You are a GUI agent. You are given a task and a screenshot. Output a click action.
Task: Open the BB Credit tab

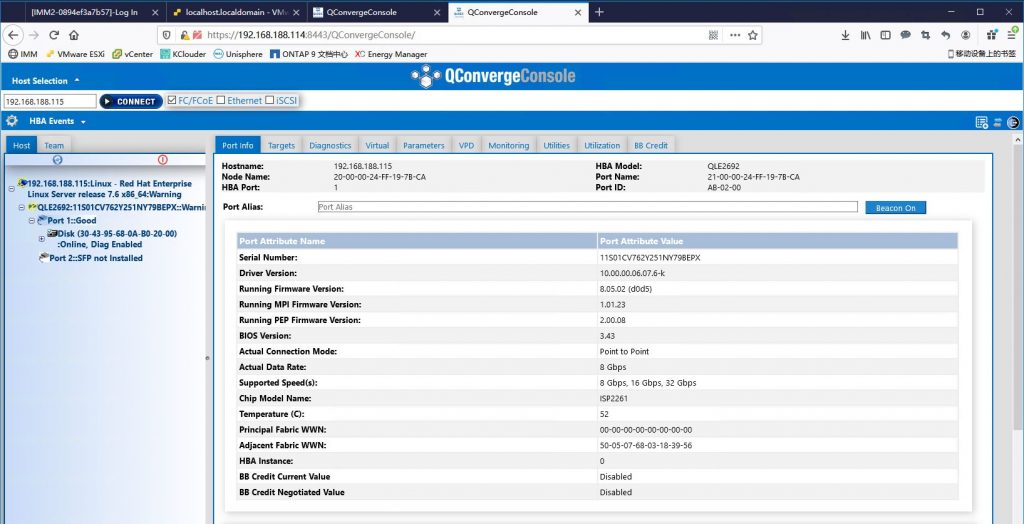click(x=651, y=145)
